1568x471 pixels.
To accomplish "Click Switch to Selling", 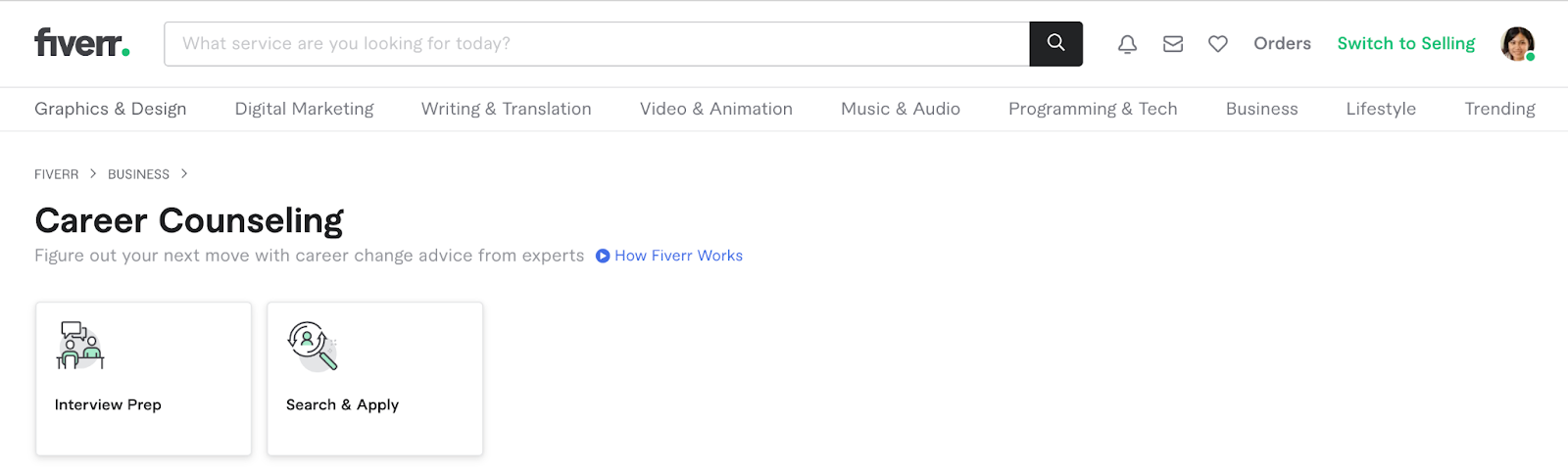I will coord(1405,44).
